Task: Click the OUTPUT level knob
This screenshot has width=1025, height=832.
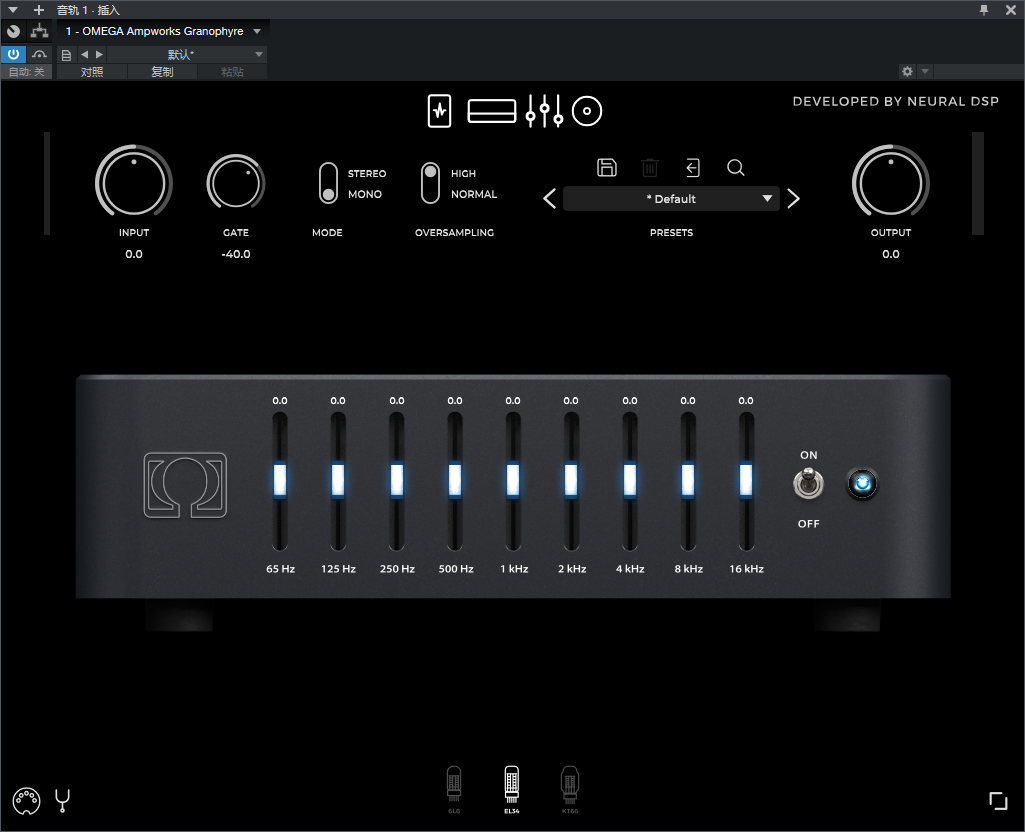Action: click(890, 182)
